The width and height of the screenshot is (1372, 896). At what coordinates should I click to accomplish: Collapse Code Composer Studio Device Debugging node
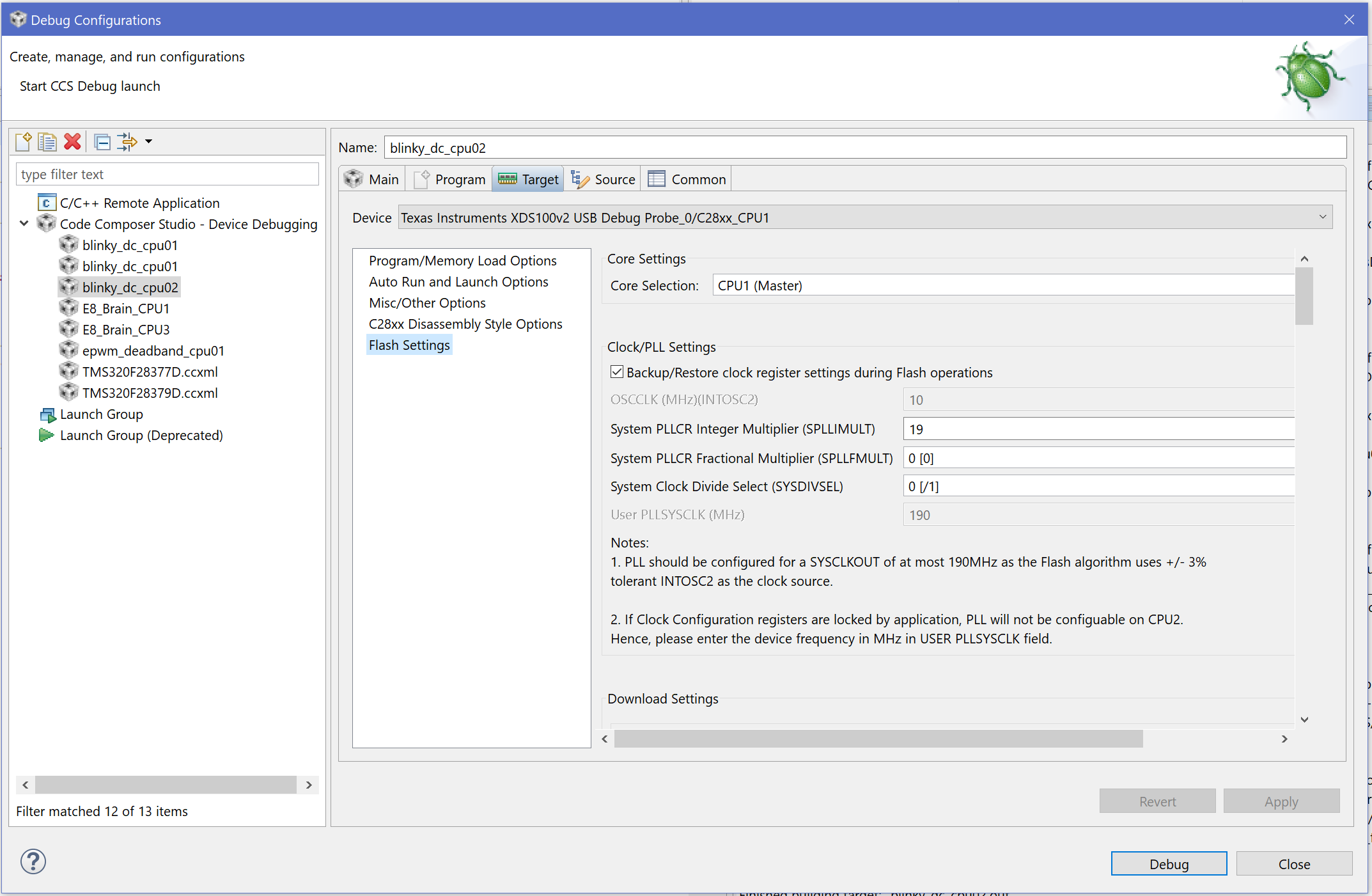pyautogui.click(x=24, y=224)
